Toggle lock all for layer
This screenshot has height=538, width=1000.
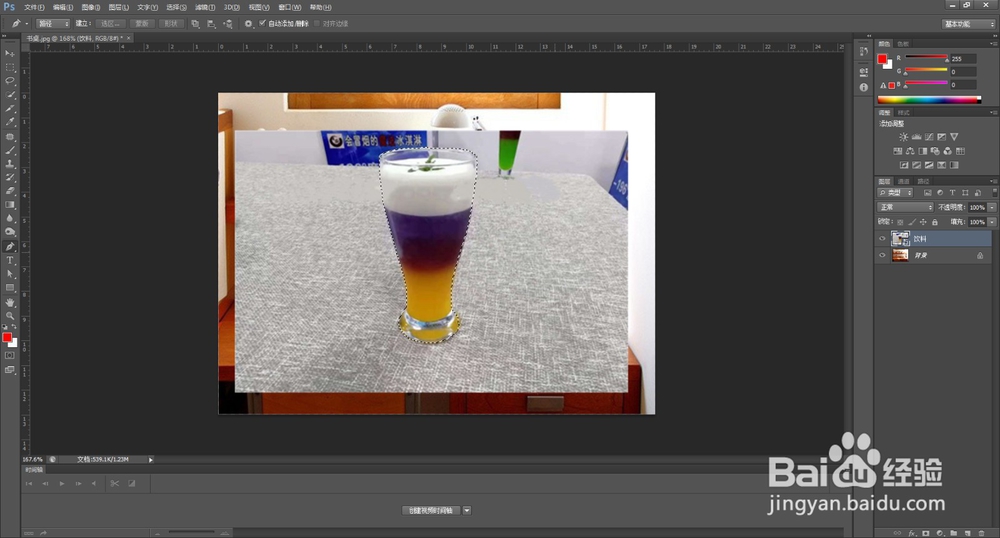point(934,222)
